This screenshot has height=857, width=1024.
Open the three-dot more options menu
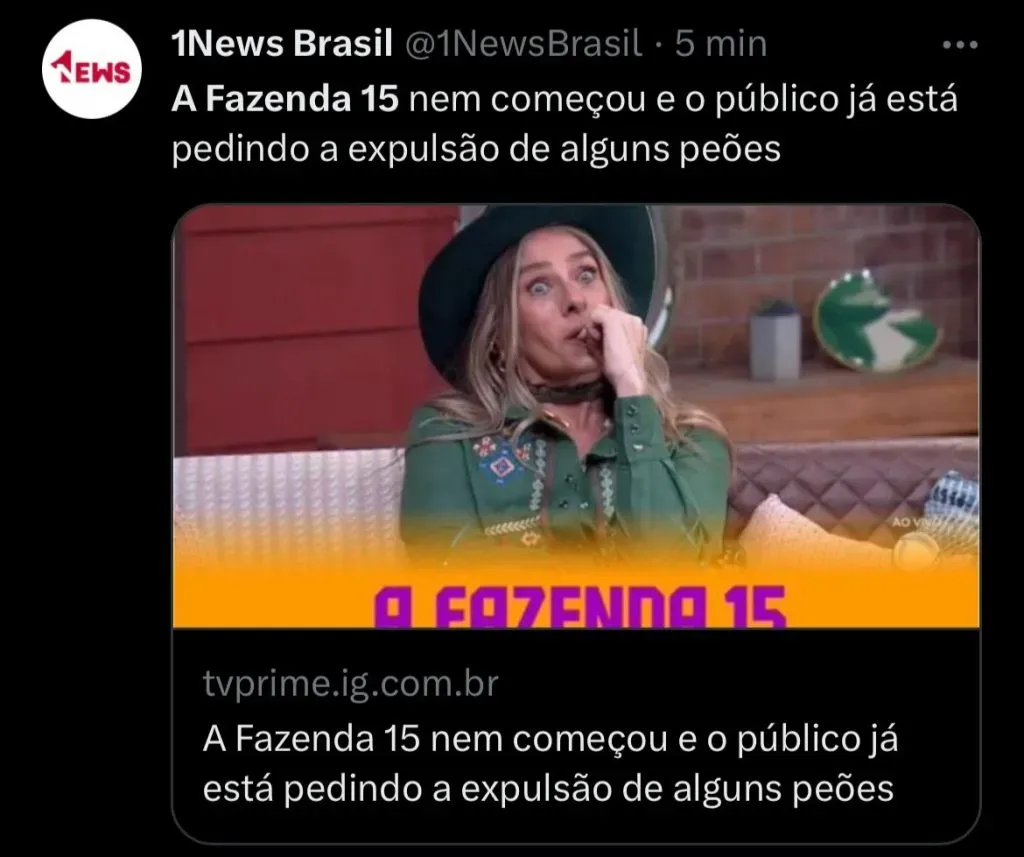960,45
